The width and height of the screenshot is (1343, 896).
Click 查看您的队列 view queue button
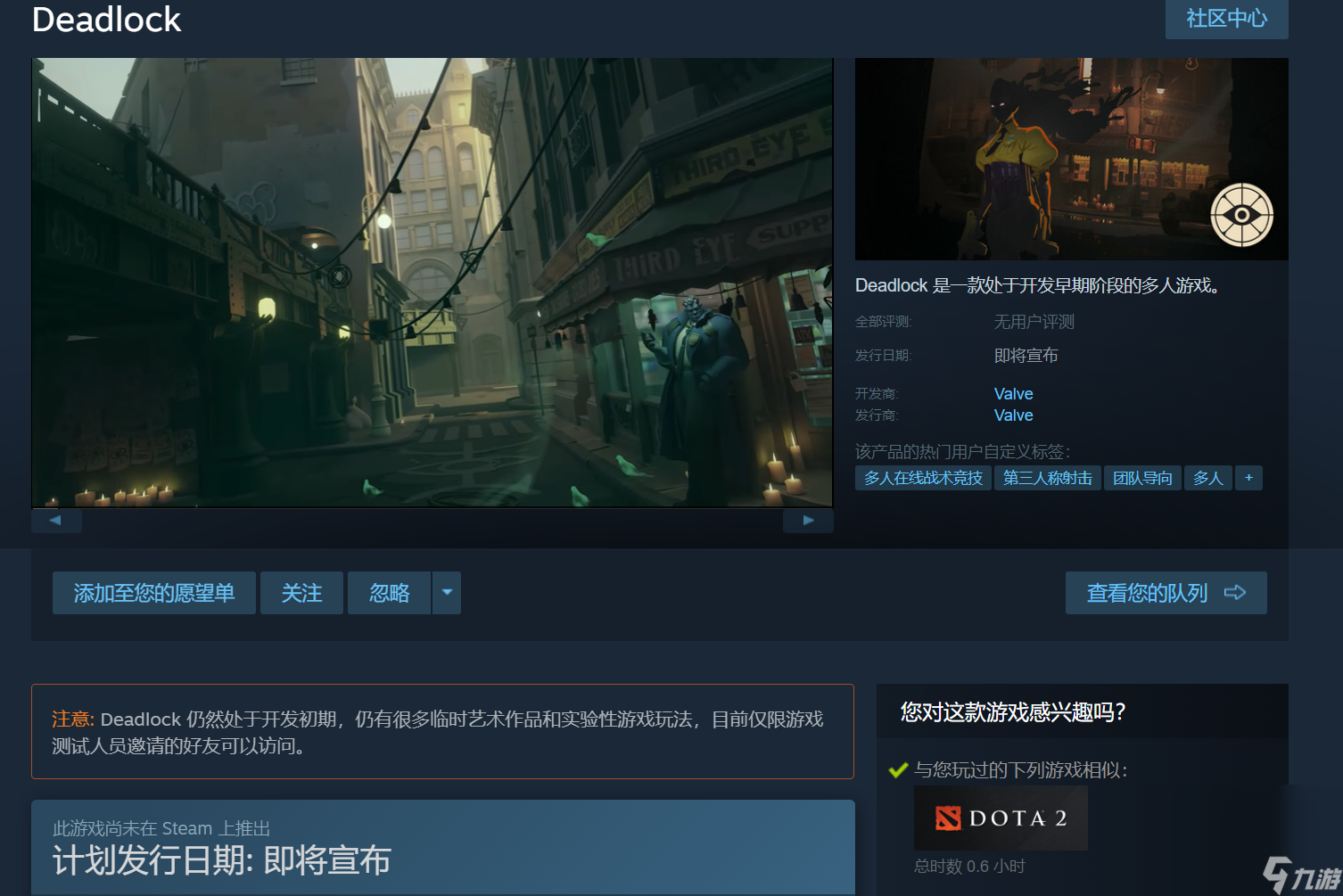point(1166,593)
